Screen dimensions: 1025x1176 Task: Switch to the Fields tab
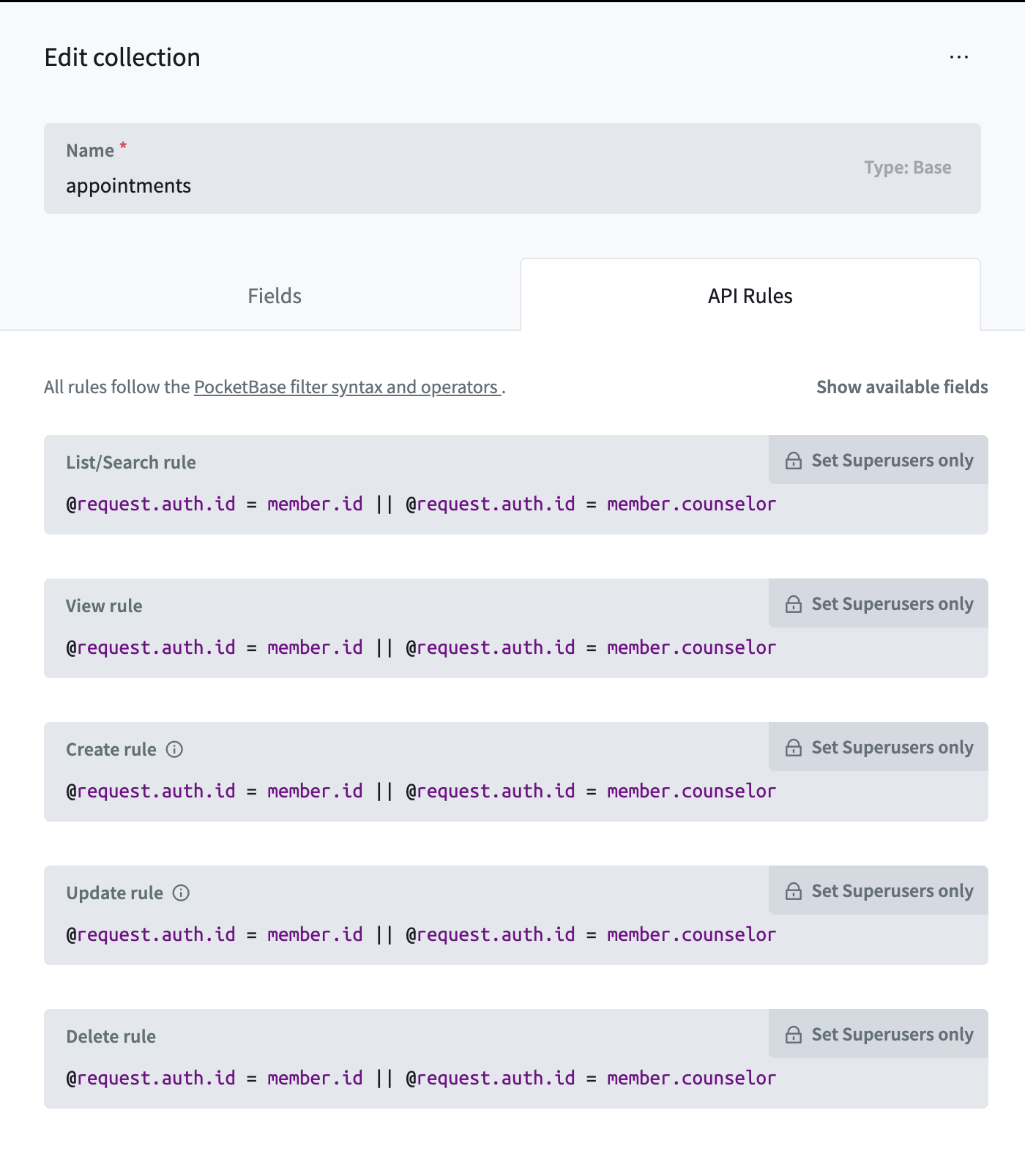pos(275,296)
